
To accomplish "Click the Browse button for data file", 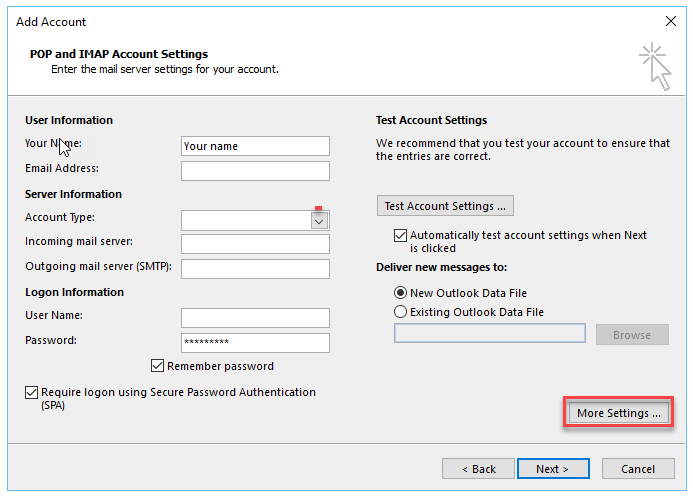I will click(x=632, y=335).
